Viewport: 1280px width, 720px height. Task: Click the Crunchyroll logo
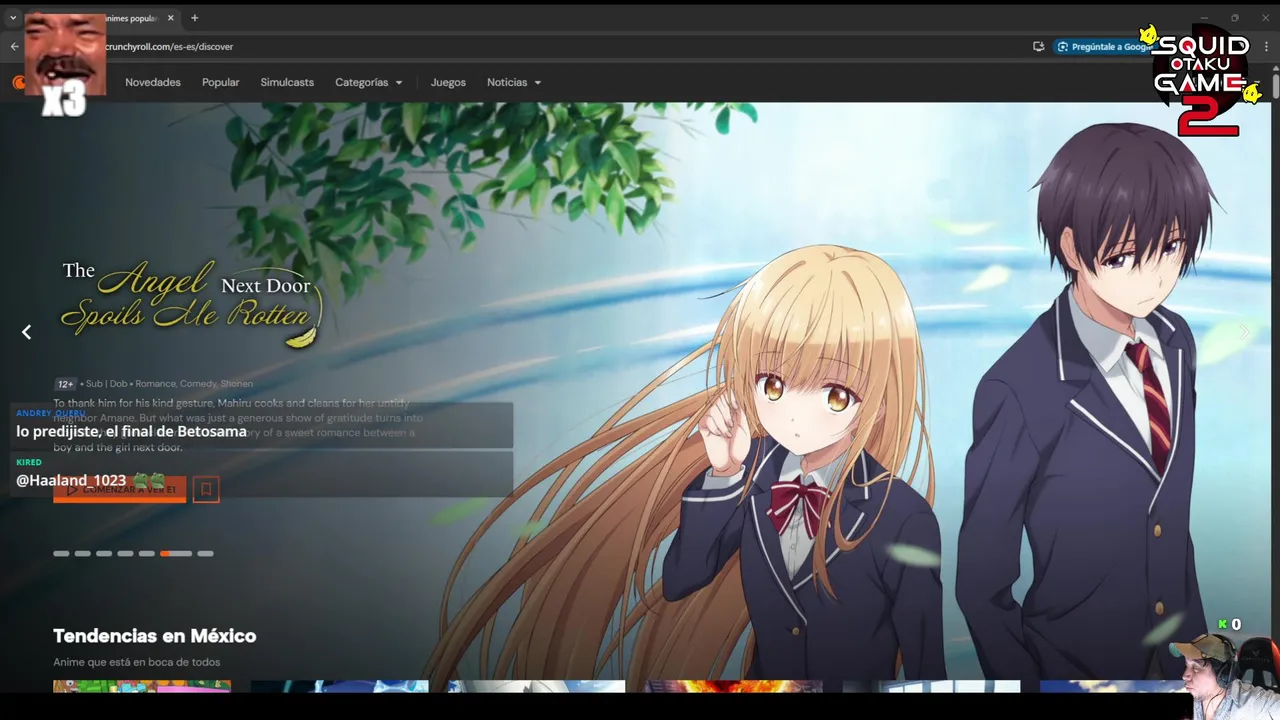[x=19, y=82]
